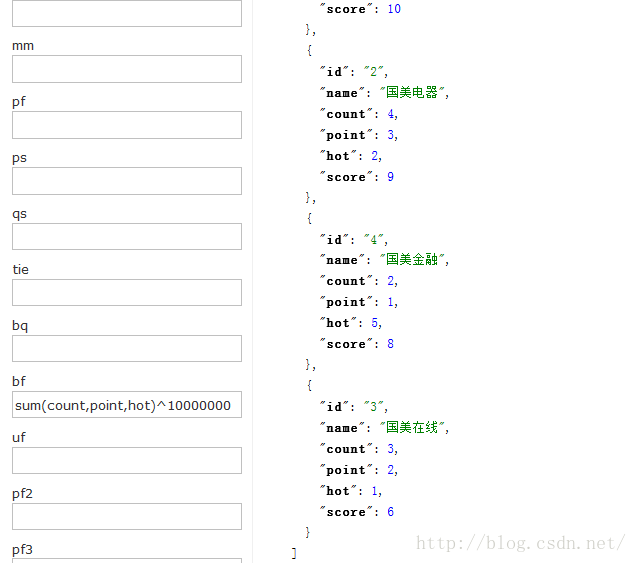The width and height of the screenshot is (637, 563).
Task: Click the point value 3 of 国美电器
Action: coord(390,135)
